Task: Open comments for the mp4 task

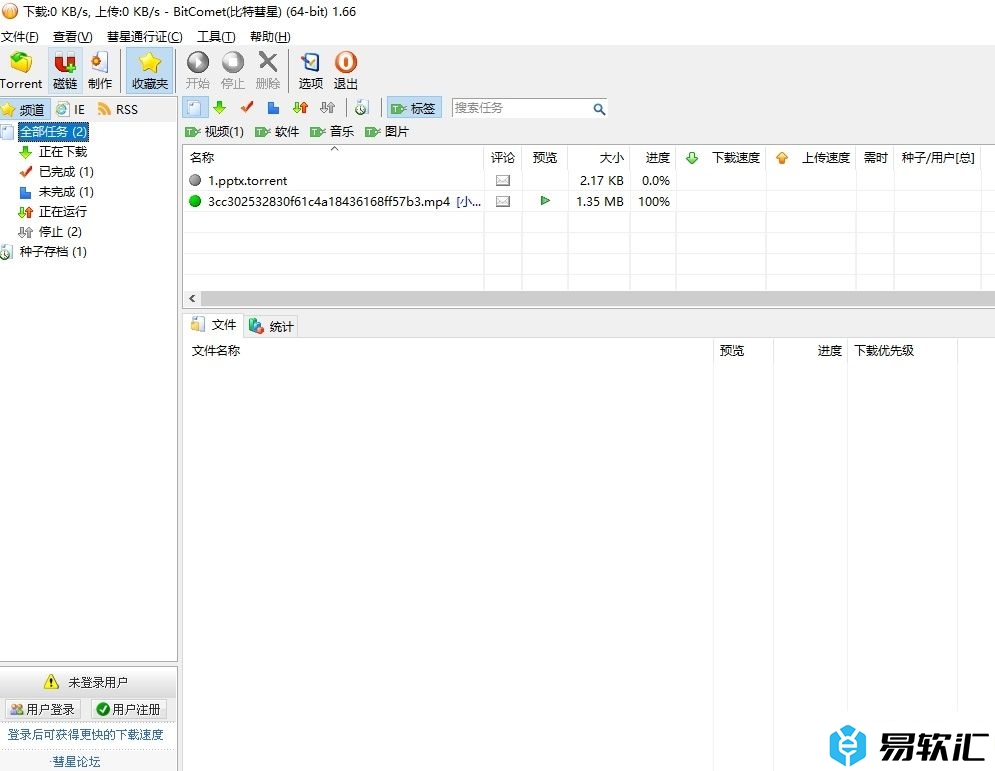Action: click(x=503, y=201)
